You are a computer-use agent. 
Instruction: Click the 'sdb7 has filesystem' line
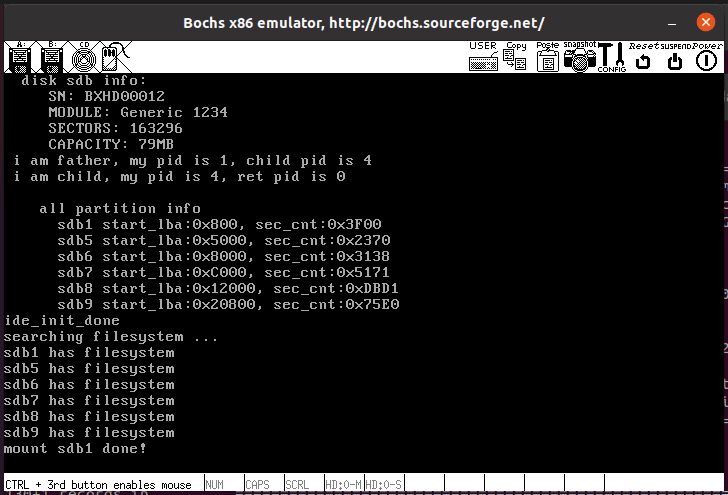click(89, 401)
